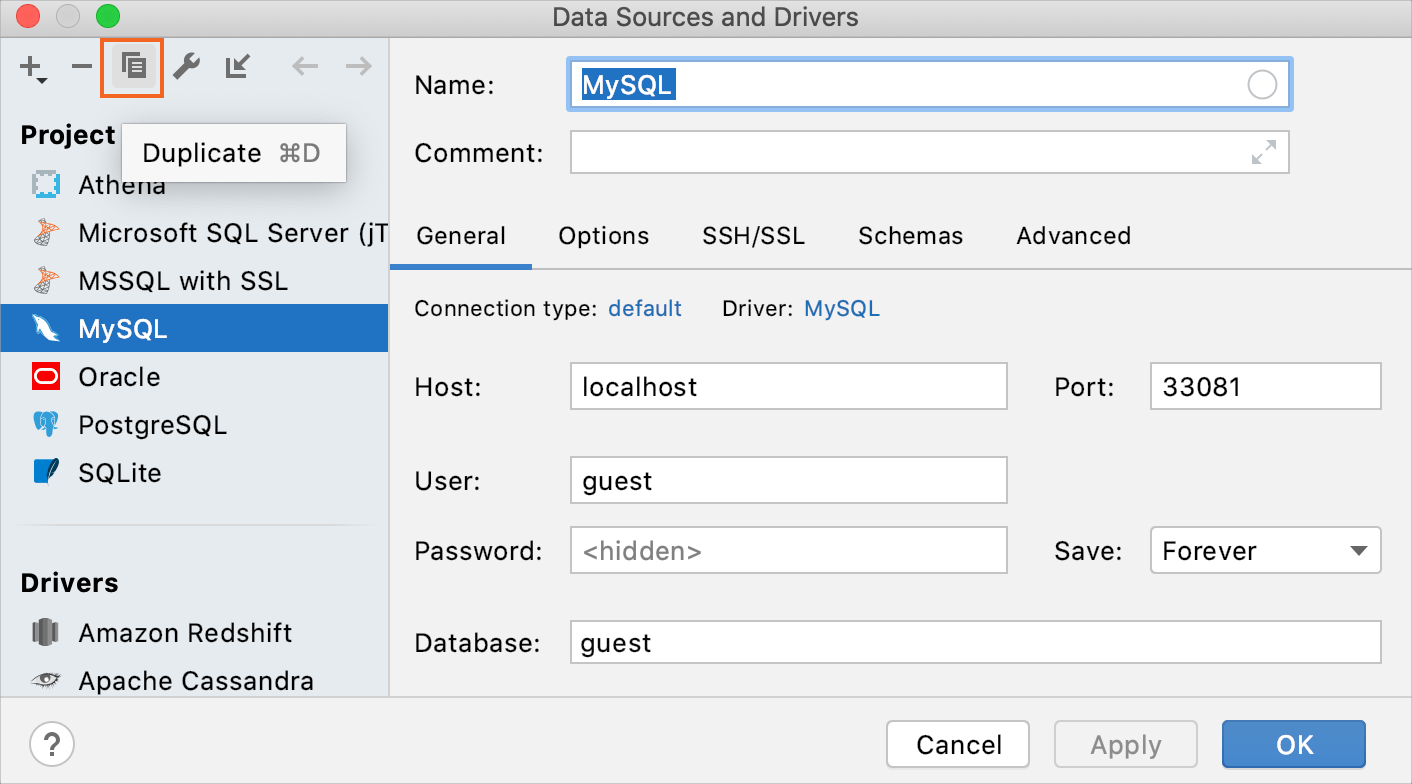Viewport: 1412px width, 784px height.
Task: Remove a data source with the minus icon
Action: point(81,67)
